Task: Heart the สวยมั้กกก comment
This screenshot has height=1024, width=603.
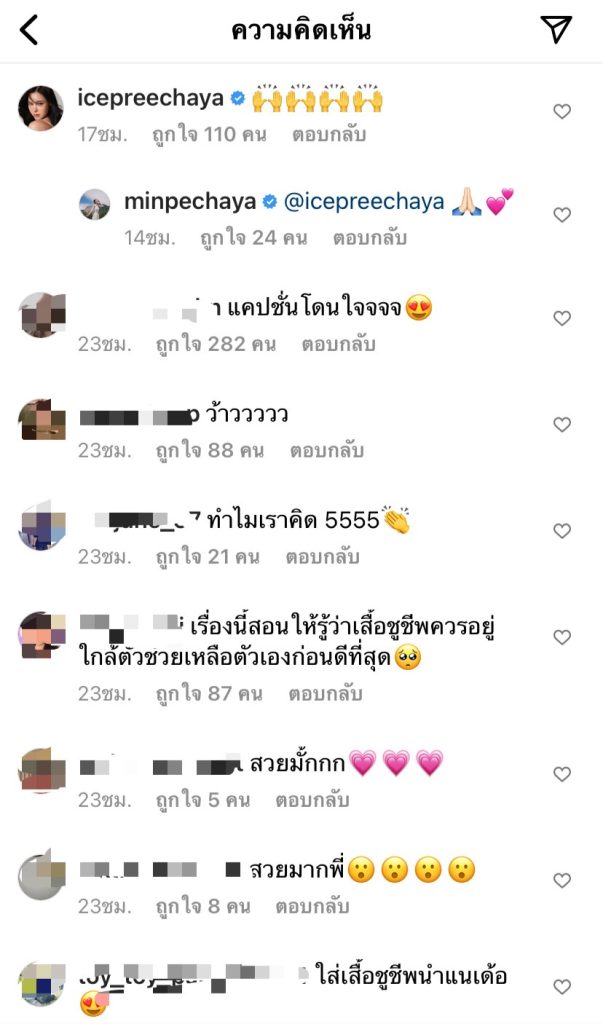Action: coord(562,774)
